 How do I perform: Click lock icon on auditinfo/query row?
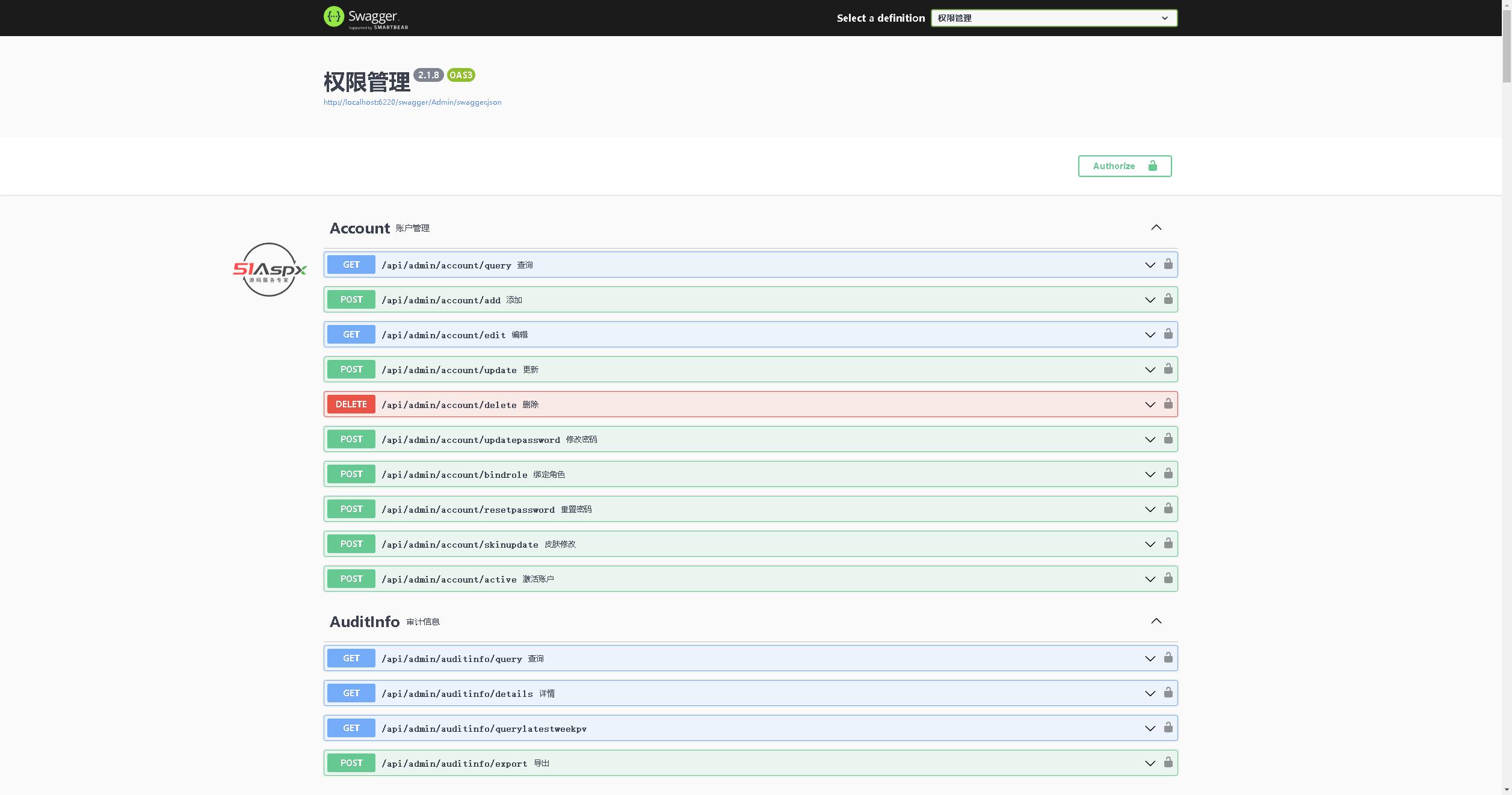(1168, 658)
